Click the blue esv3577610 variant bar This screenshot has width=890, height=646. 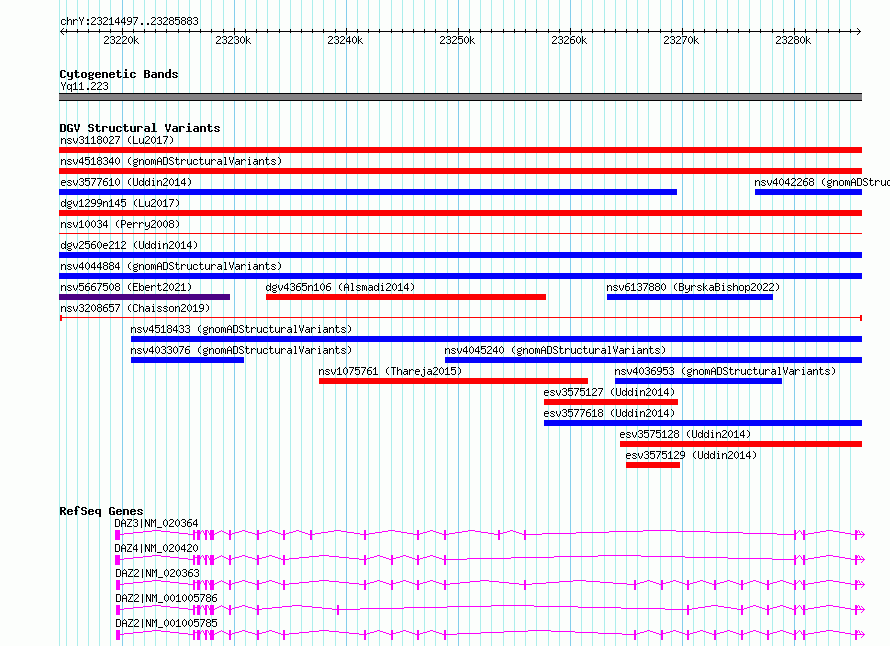[368, 192]
